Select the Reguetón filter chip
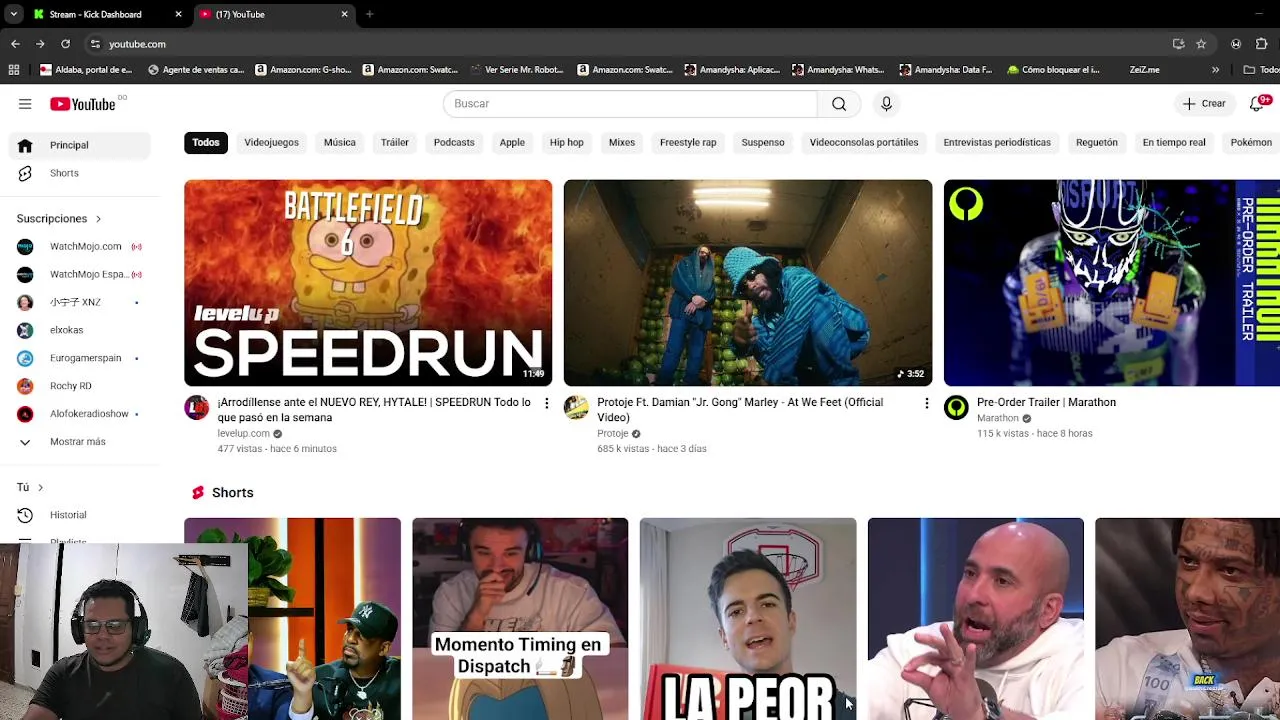Image resolution: width=1280 pixels, height=720 pixels. pos(1097,142)
